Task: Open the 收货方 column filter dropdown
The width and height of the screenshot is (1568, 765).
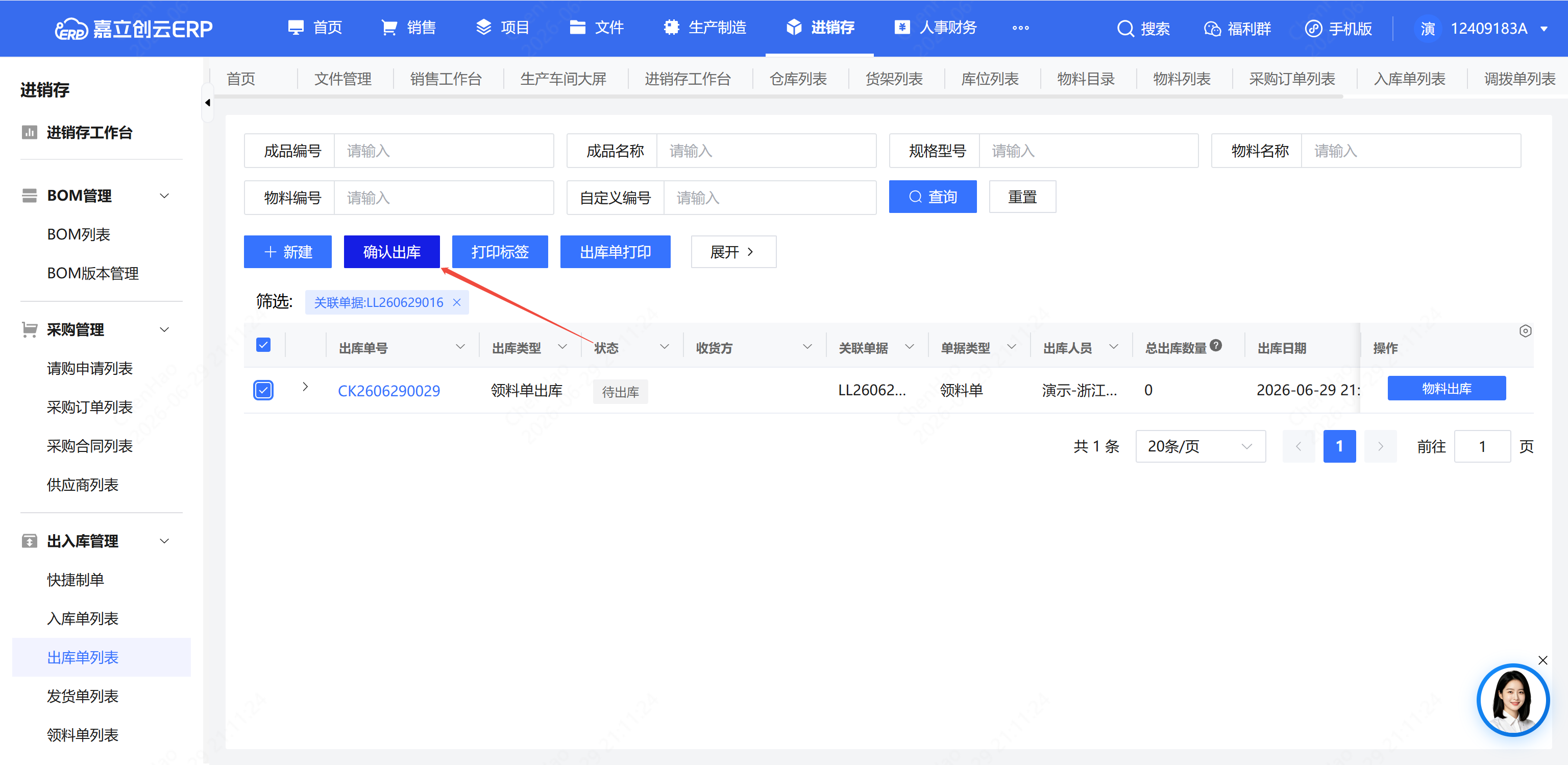Action: tap(807, 347)
